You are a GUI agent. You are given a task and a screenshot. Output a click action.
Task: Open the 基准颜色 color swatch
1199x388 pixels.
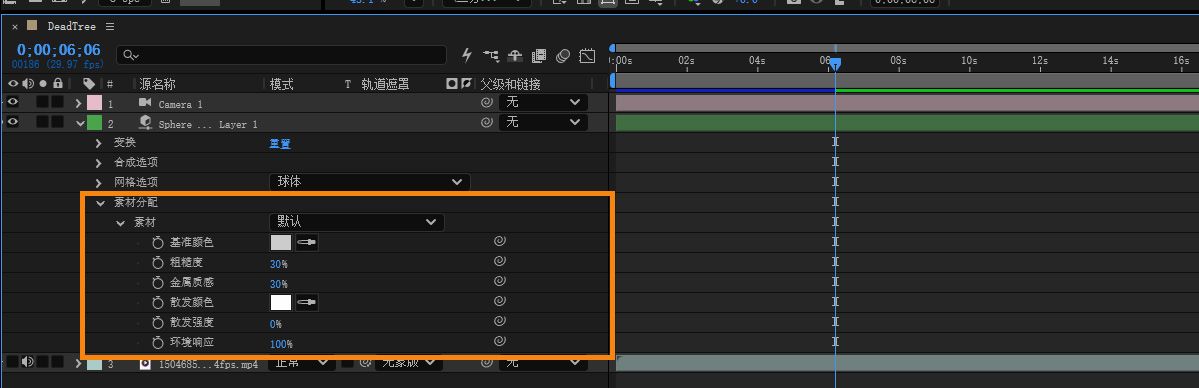281,243
